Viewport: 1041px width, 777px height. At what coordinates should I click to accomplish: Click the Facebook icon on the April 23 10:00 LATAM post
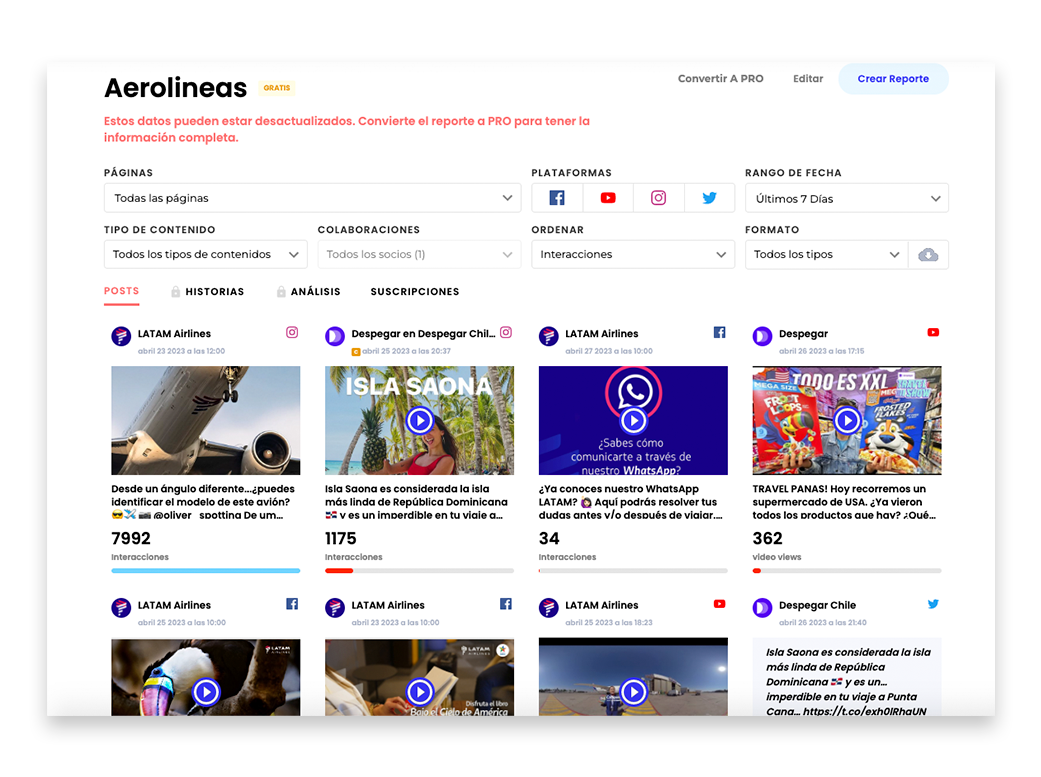pyautogui.click(x=506, y=604)
